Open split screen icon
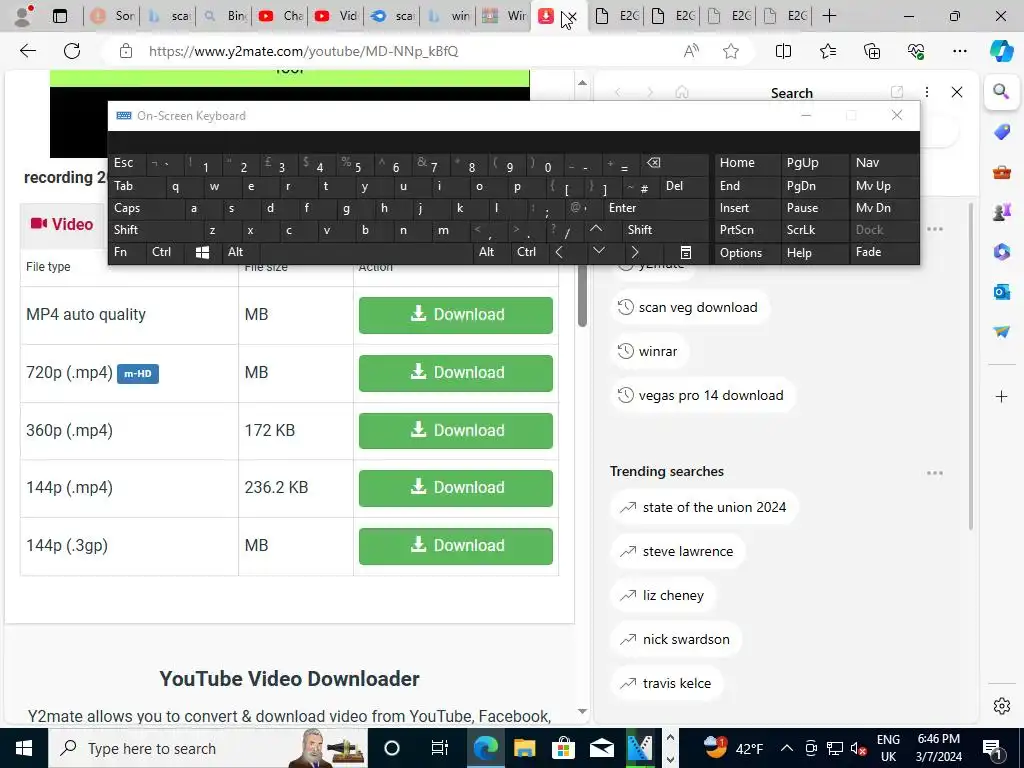 pyautogui.click(x=783, y=51)
